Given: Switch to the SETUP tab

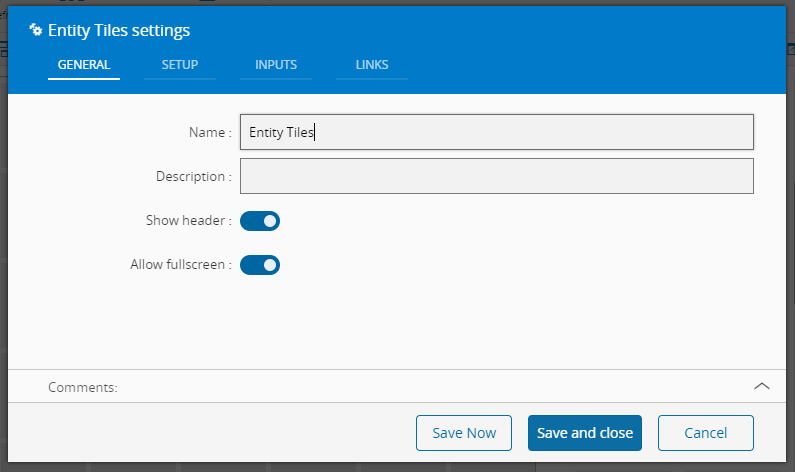Looking at the screenshot, I should 179,65.
